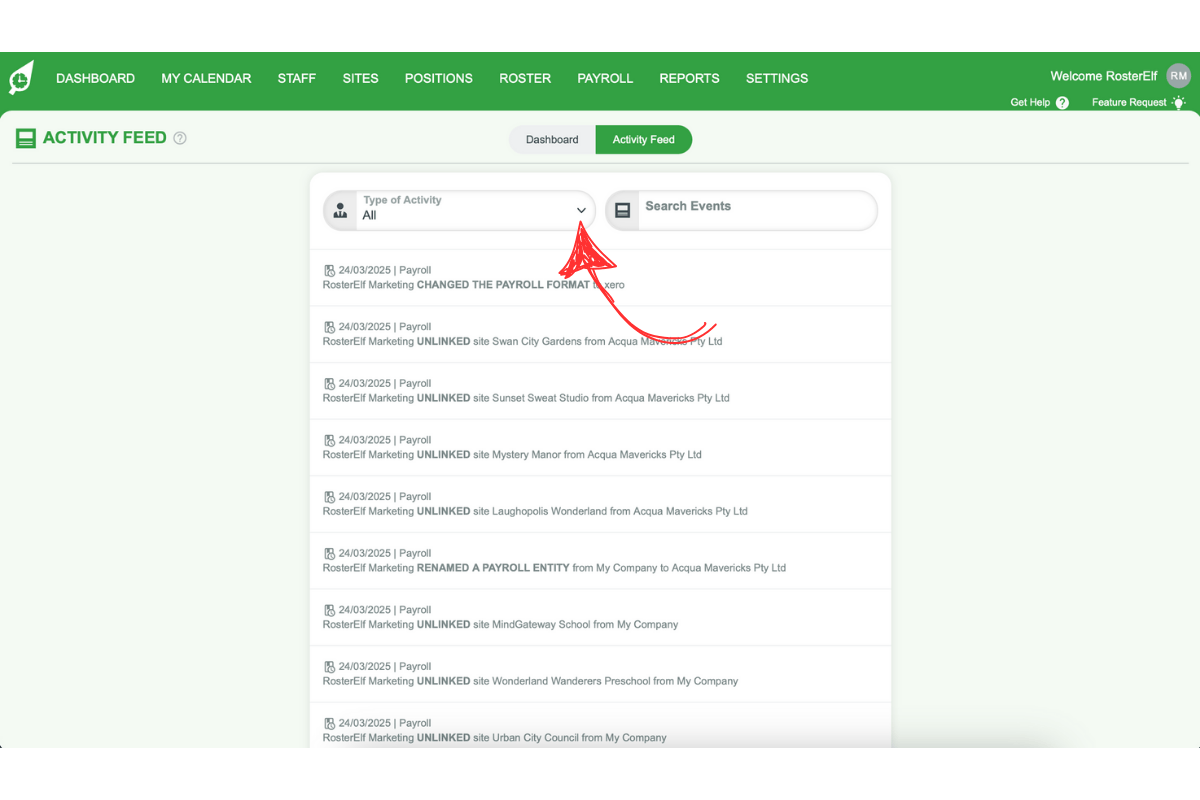Click the calendar icon on the first payroll entry

(x=330, y=269)
